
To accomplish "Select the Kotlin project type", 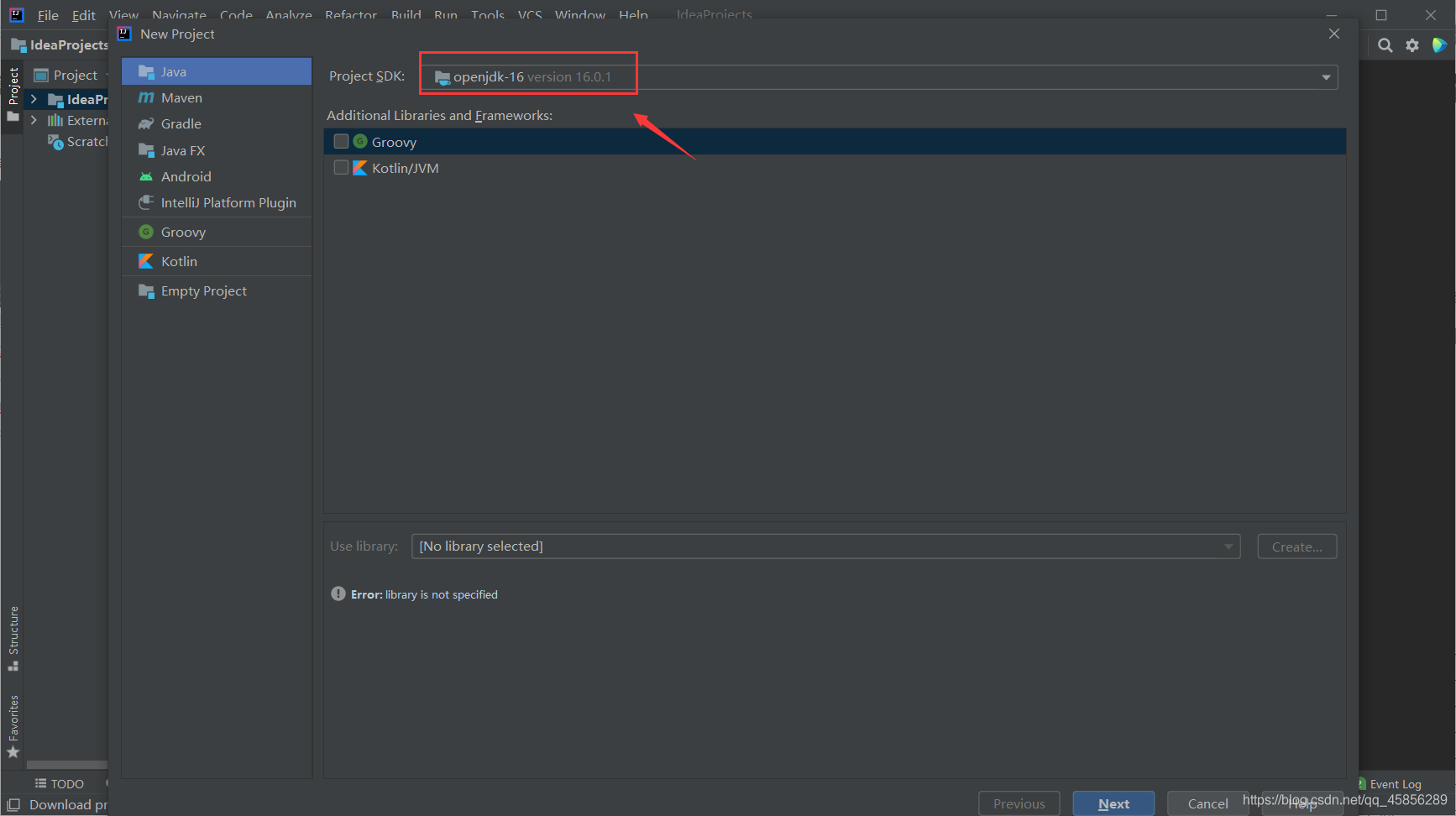I will tap(217, 261).
